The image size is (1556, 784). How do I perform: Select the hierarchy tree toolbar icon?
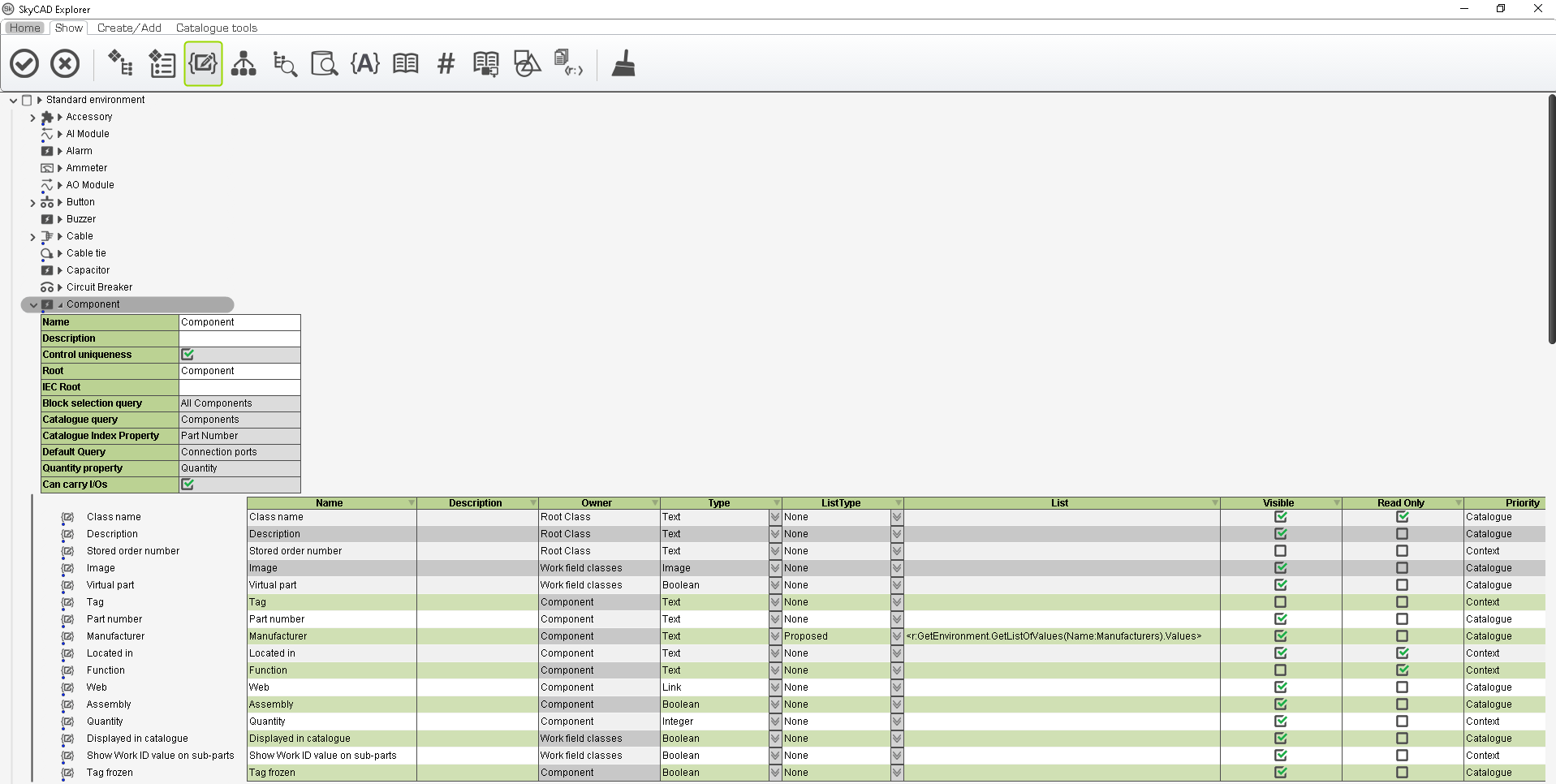[244, 63]
